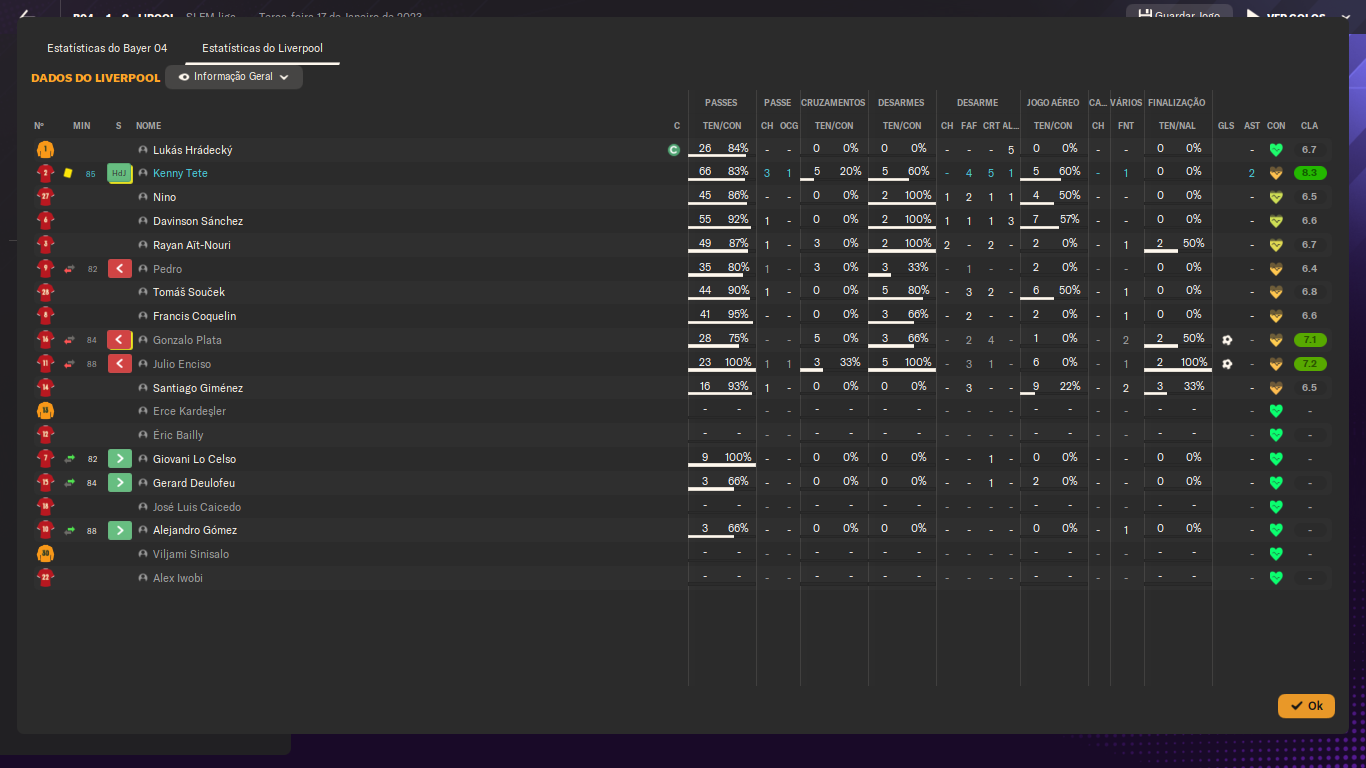Sort by the MIN column header
The height and width of the screenshot is (768, 1366).
click(82, 126)
